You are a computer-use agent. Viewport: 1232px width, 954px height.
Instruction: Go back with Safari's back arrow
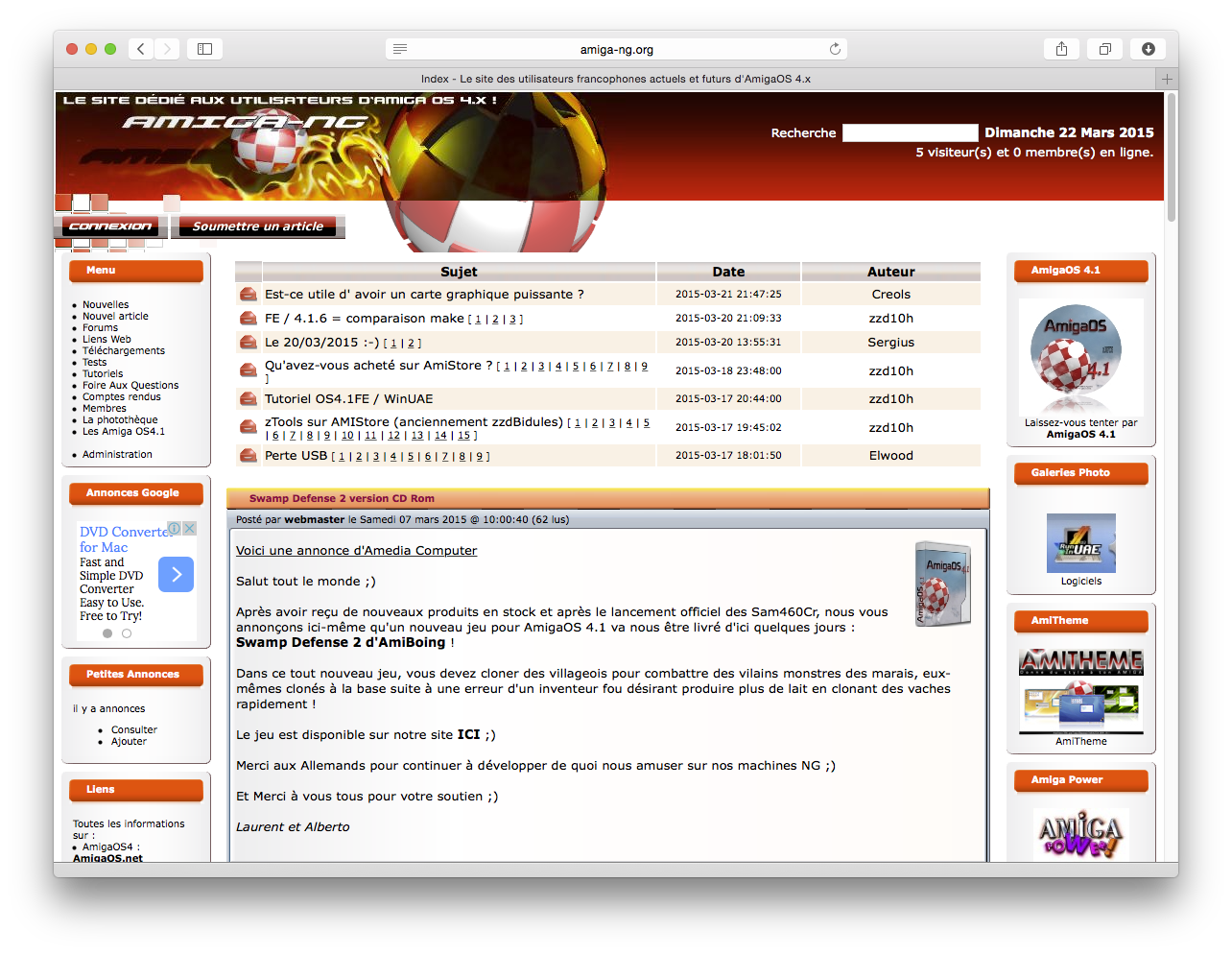(x=141, y=49)
